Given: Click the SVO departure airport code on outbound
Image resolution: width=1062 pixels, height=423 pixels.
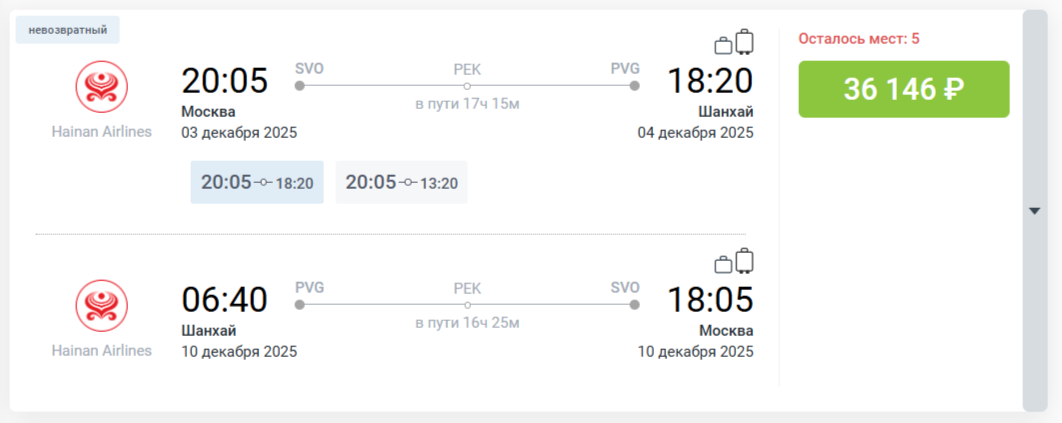Looking at the screenshot, I should point(310,68).
